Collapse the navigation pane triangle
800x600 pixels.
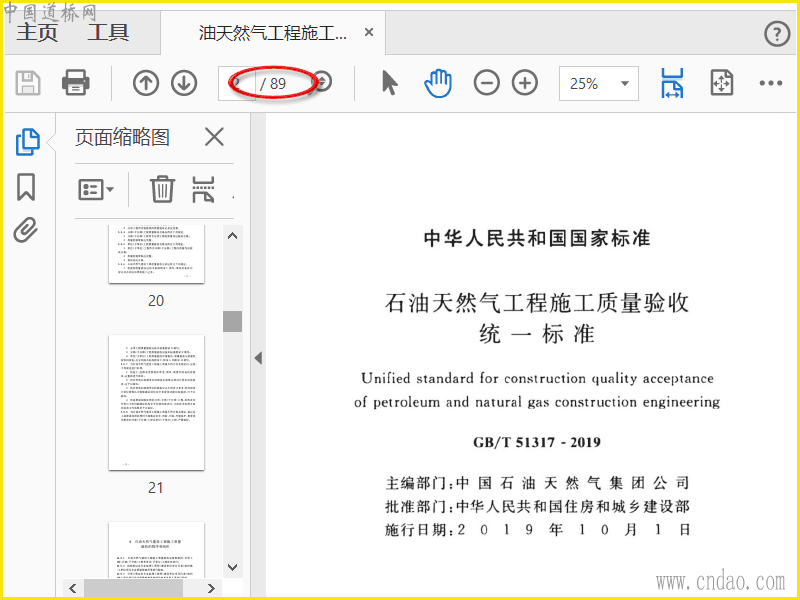(x=258, y=358)
